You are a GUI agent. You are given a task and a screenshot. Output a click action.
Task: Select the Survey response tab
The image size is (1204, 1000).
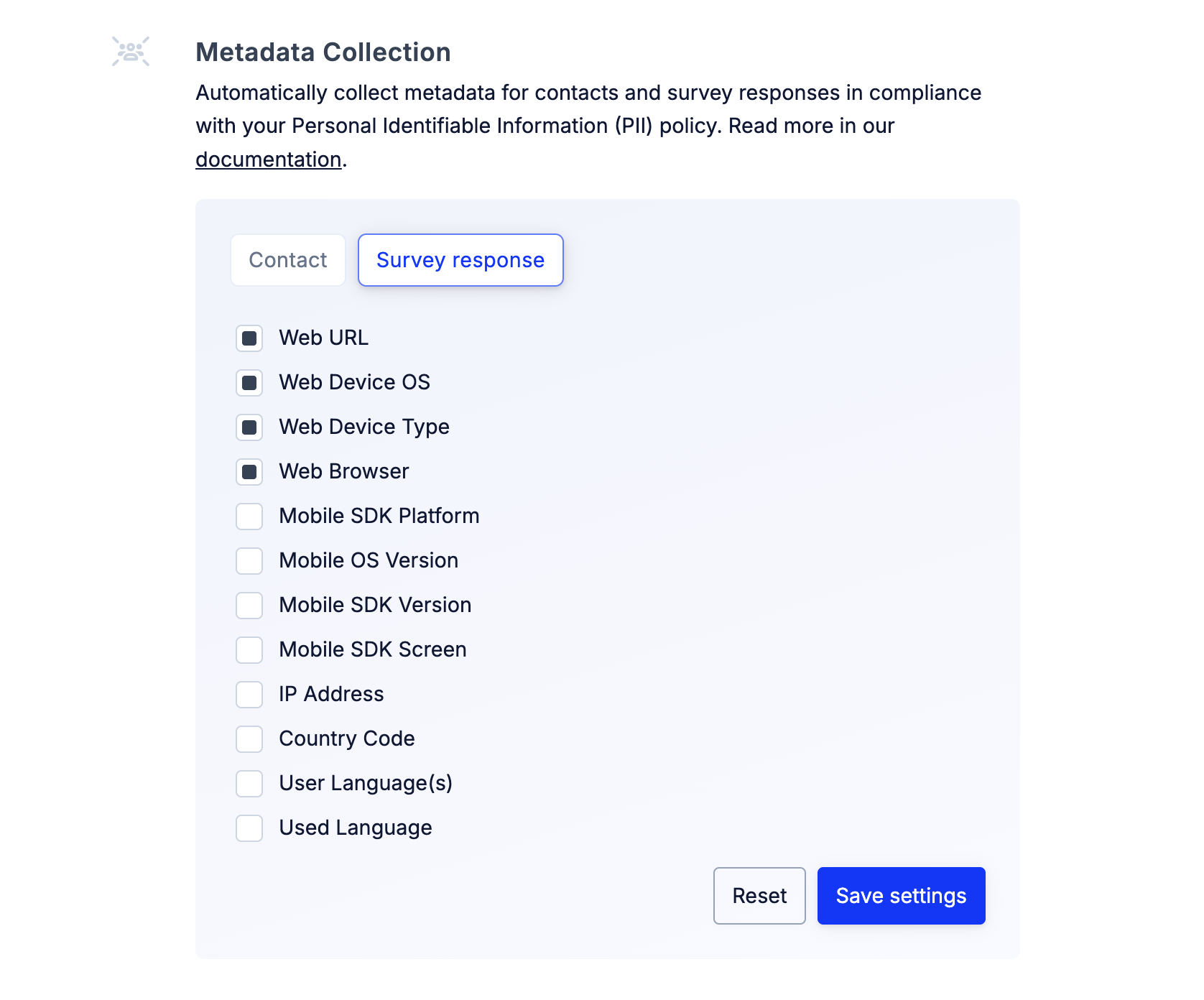click(460, 260)
